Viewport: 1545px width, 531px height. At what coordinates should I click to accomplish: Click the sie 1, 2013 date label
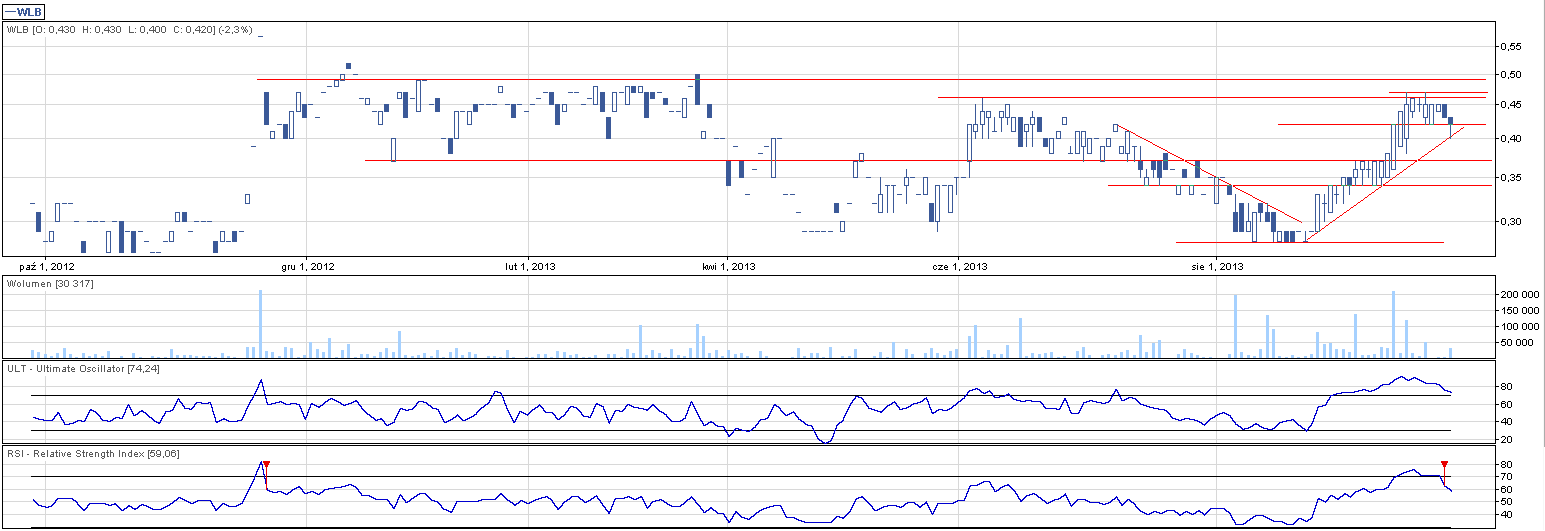point(1217,266)
